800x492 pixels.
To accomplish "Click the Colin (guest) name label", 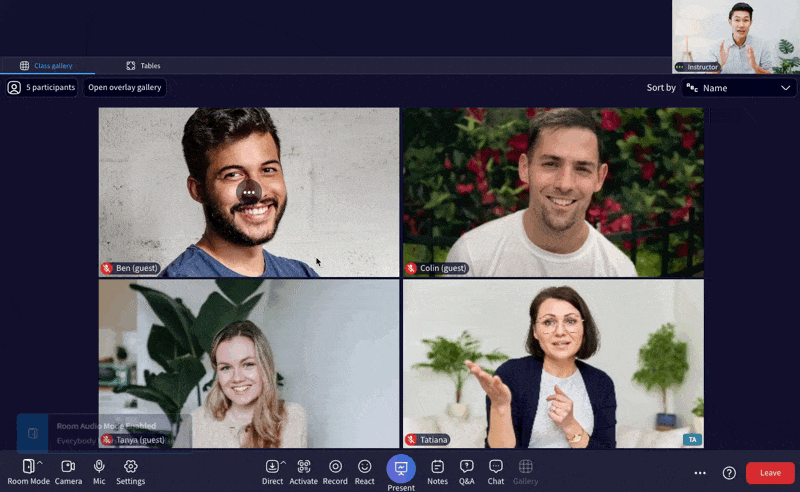I will click(443, 268).
